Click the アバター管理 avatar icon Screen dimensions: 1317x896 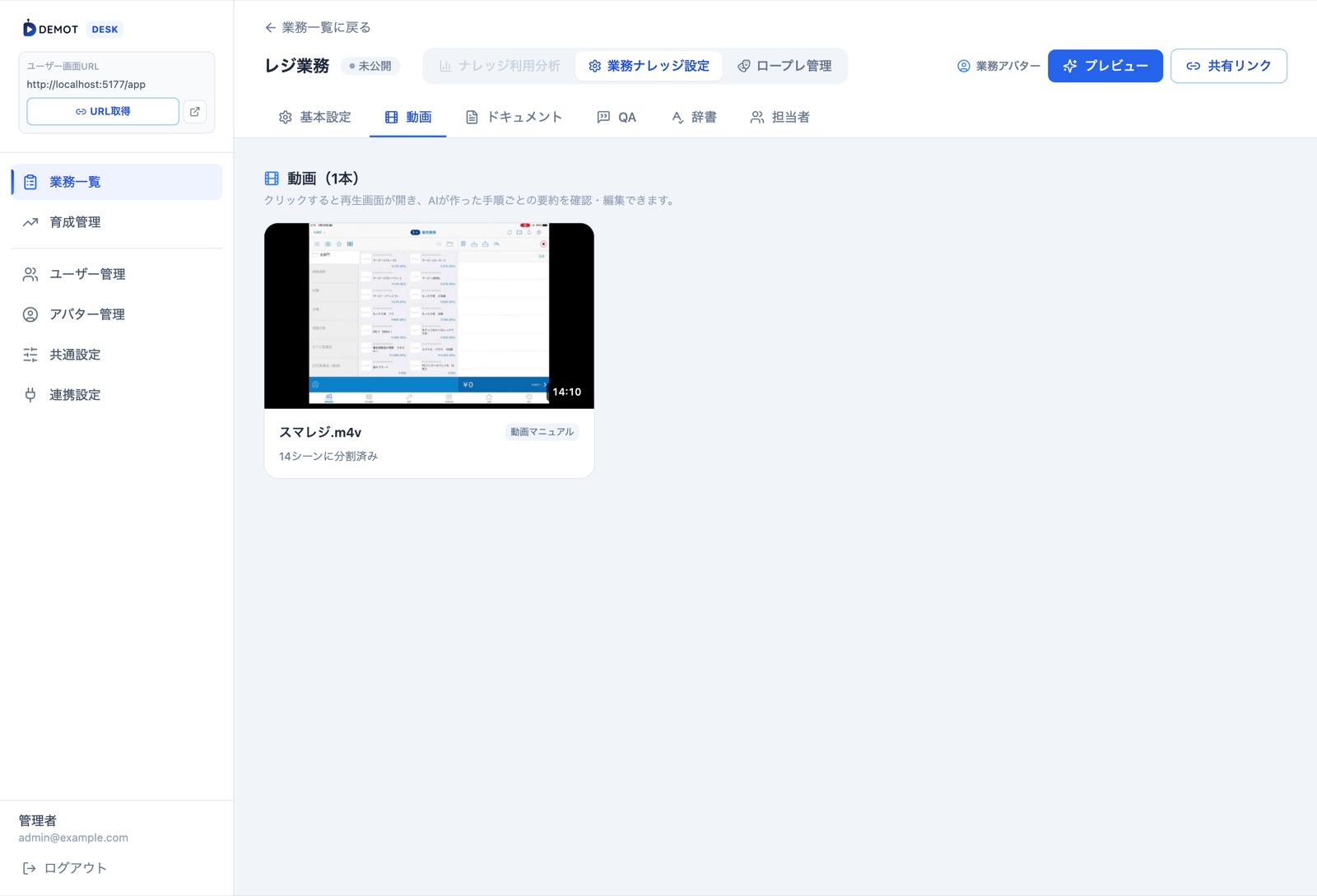click(x=30, y=314)
